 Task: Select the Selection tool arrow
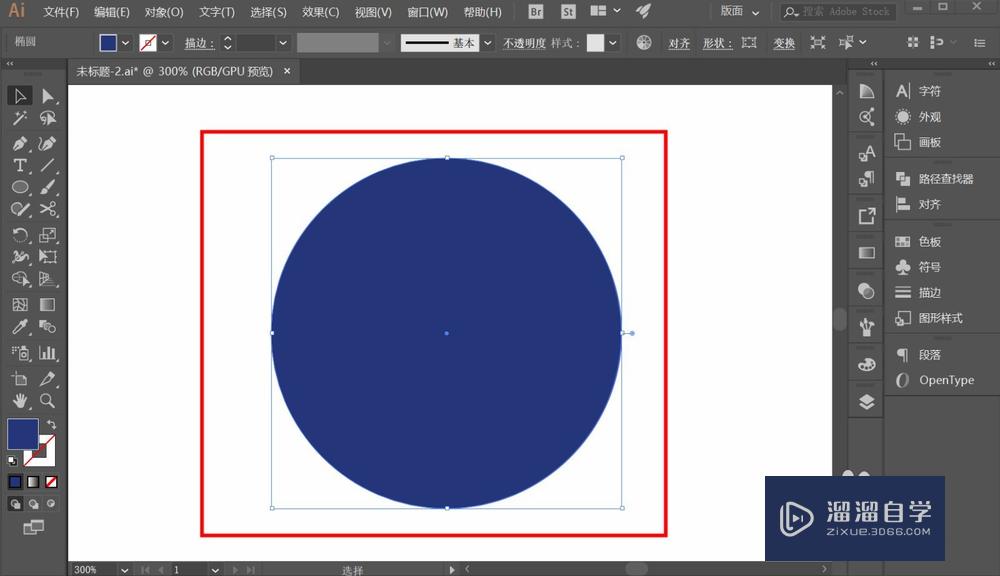(20, 96)
